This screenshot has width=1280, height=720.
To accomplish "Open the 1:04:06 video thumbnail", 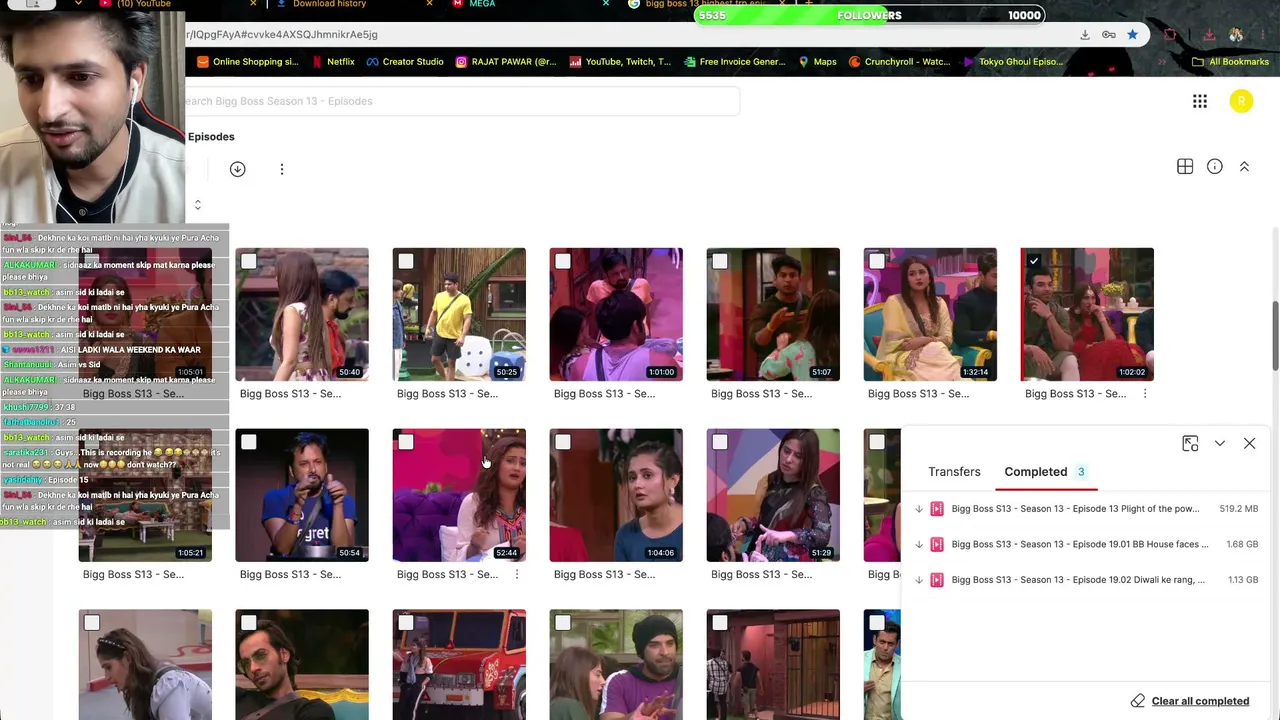I will (x=616, y=495).
